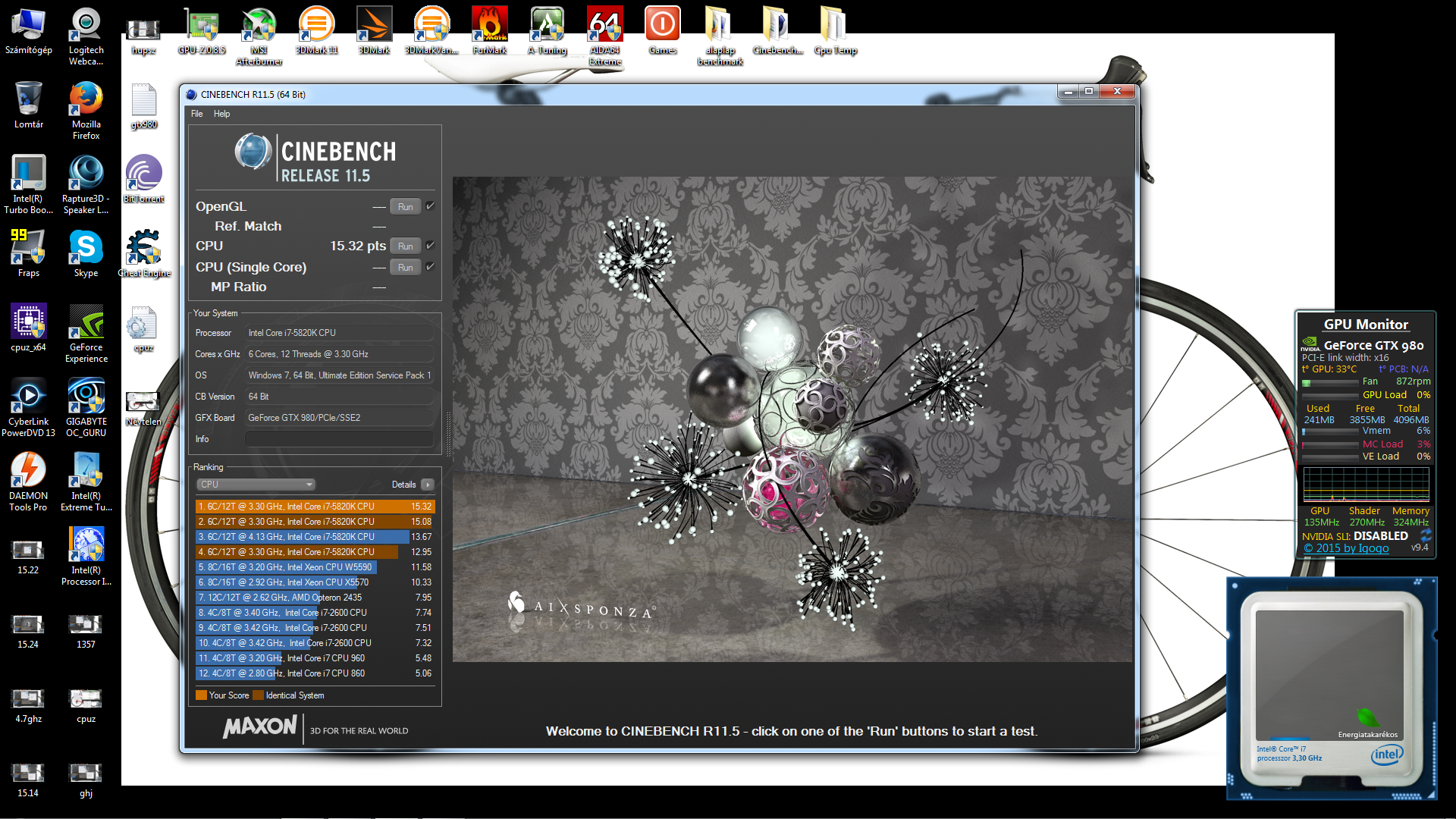Image resolution: width=1456 pixels, height=819 pixels.
Task: Open Logitech Webcam desktop shortcut
Action: [x=86, y=36]
